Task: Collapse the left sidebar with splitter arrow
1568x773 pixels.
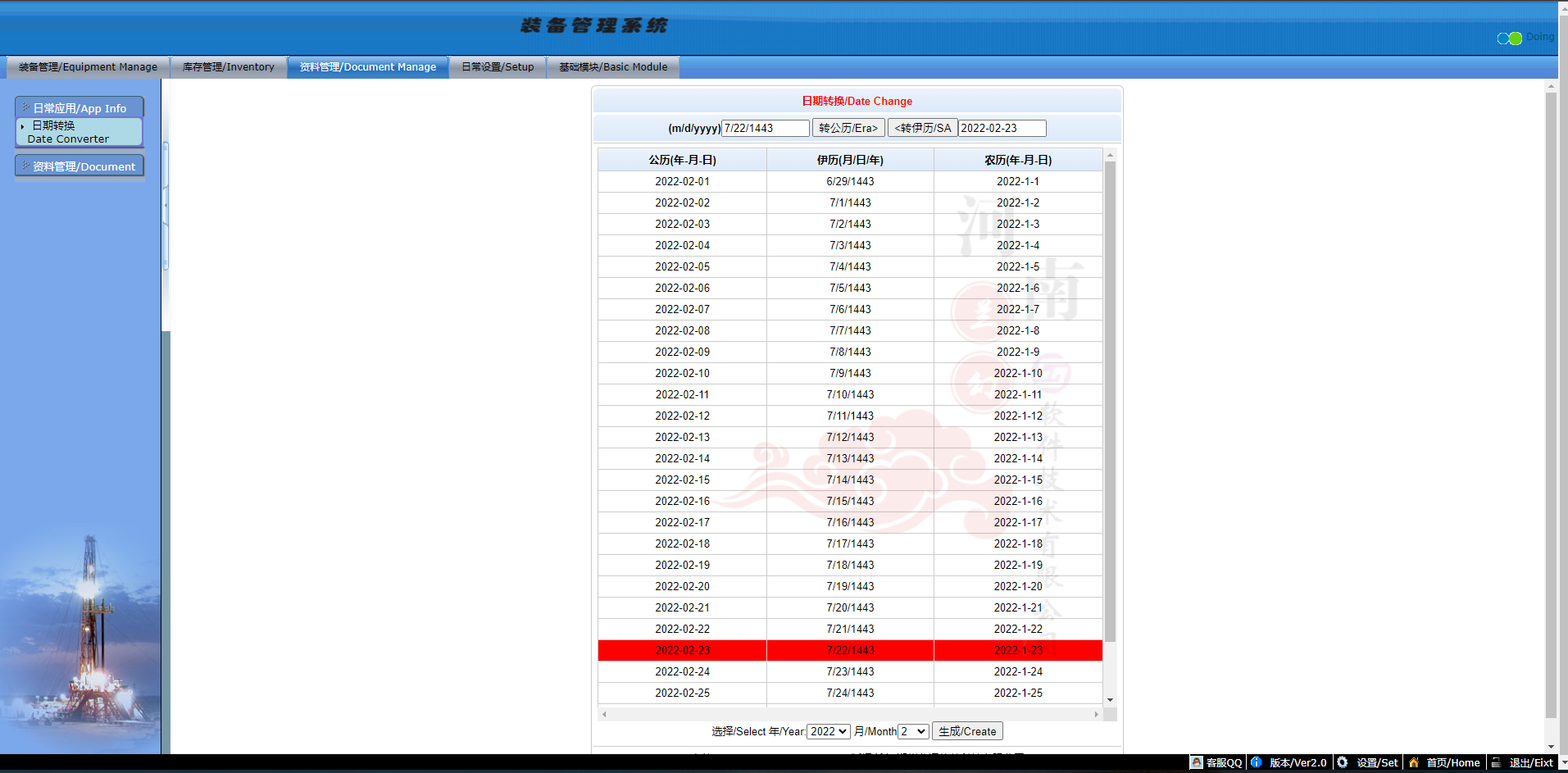Action: (166, 205)
